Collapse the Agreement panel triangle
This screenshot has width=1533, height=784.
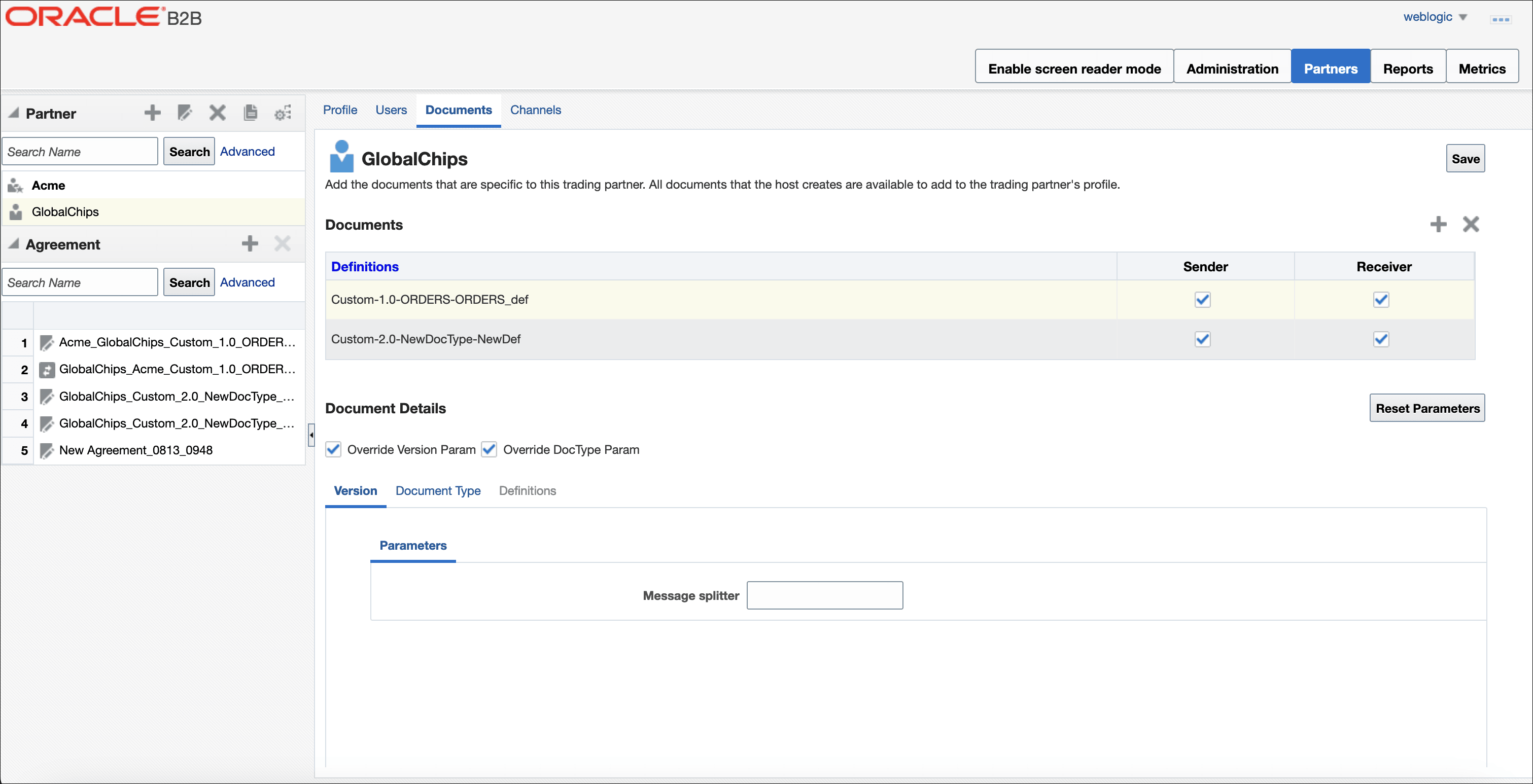(14, 244)
